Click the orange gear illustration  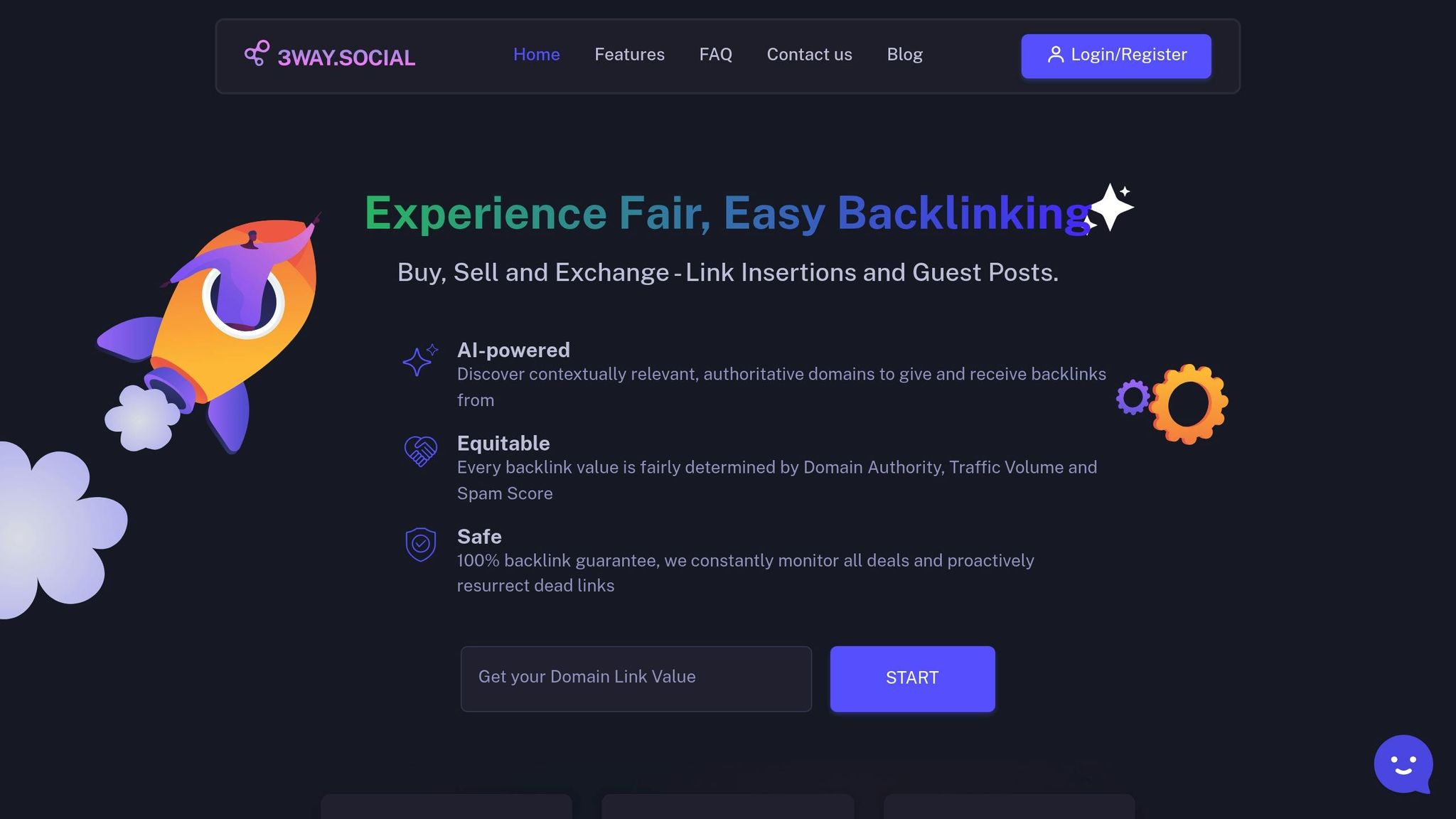(x=1188, y=404)
